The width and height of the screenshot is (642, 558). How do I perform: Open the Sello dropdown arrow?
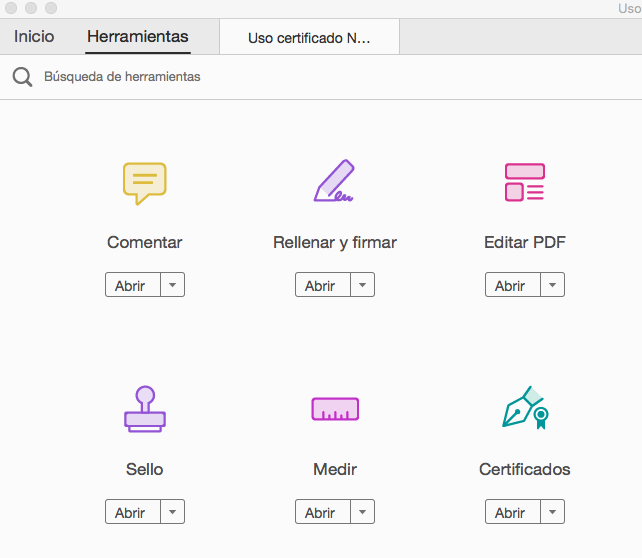point(172,512)
